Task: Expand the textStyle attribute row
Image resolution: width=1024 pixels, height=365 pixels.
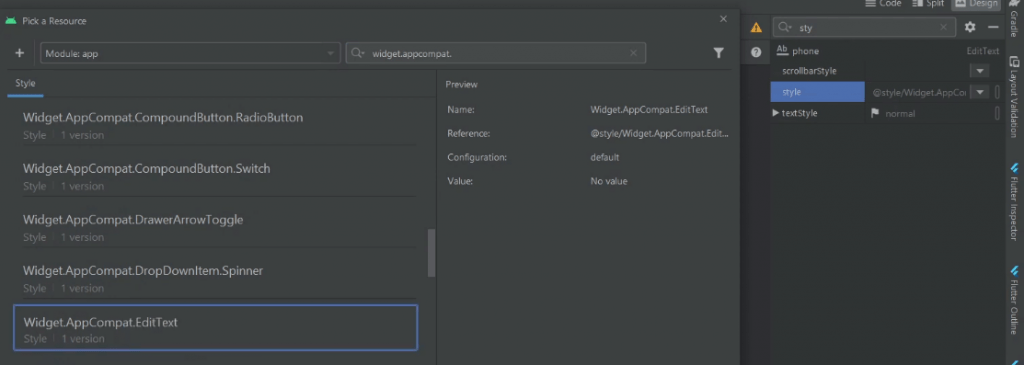Action: tap(776, 113)
